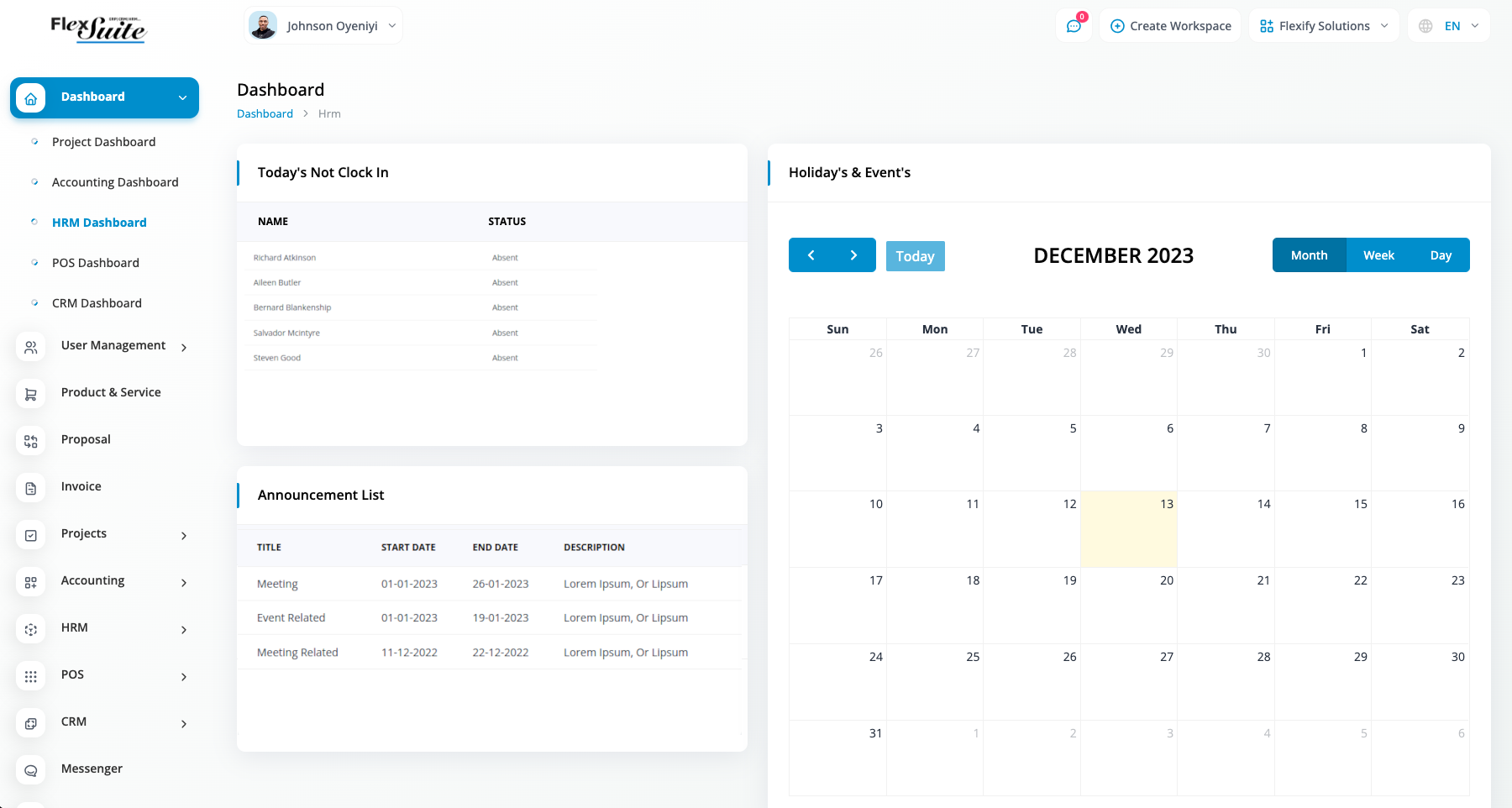Click the Event Related announcement title

(x=291, y=617)
